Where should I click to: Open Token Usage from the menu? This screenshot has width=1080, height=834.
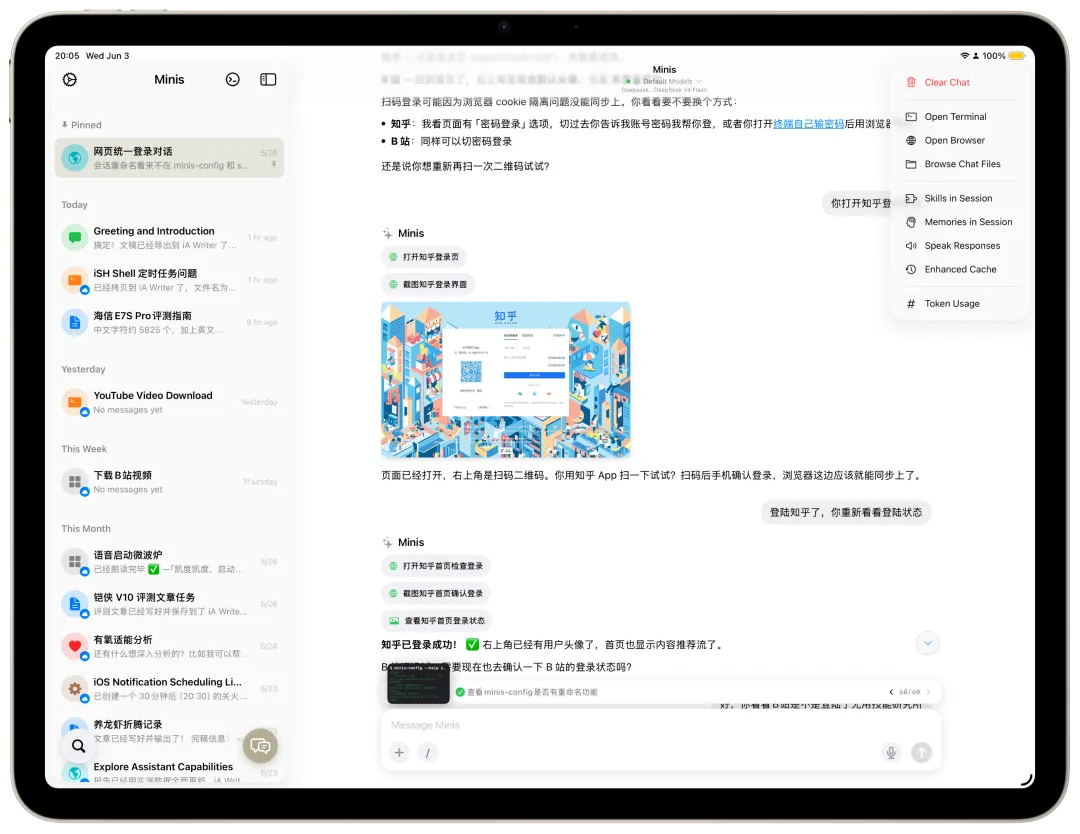coord(959,304)
